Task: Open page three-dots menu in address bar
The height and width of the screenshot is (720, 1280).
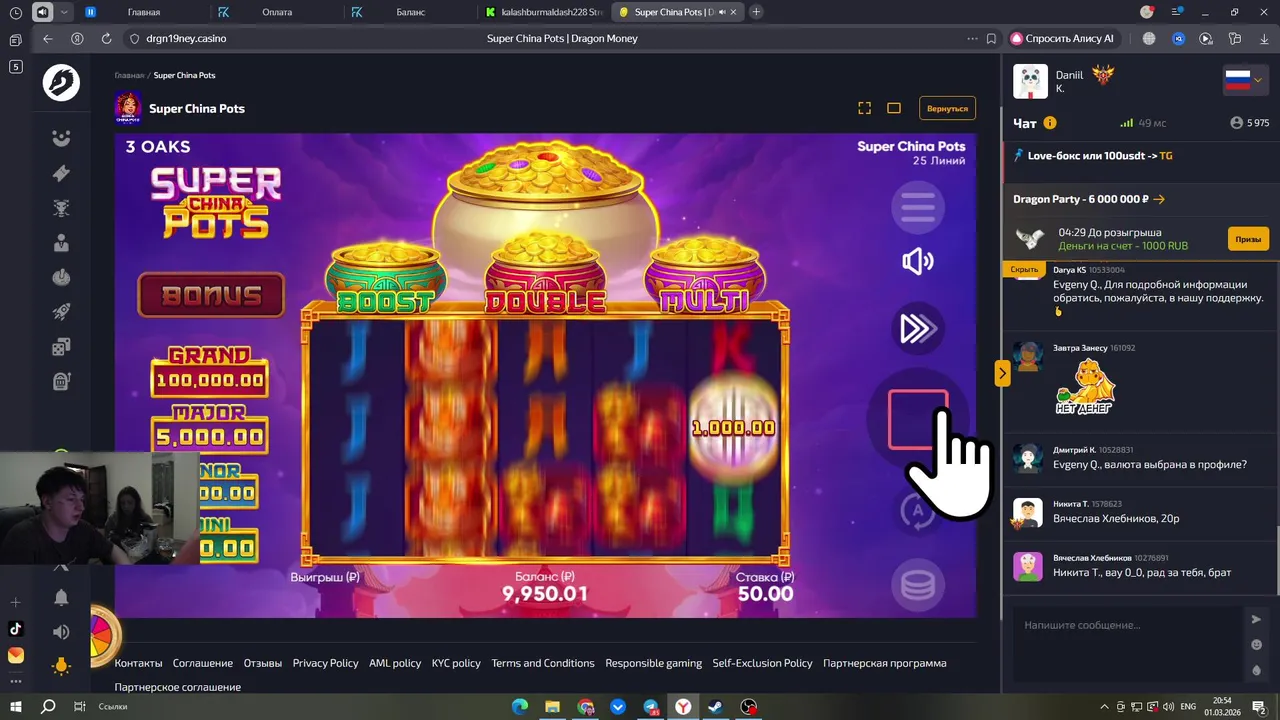Action: point(972,38)
